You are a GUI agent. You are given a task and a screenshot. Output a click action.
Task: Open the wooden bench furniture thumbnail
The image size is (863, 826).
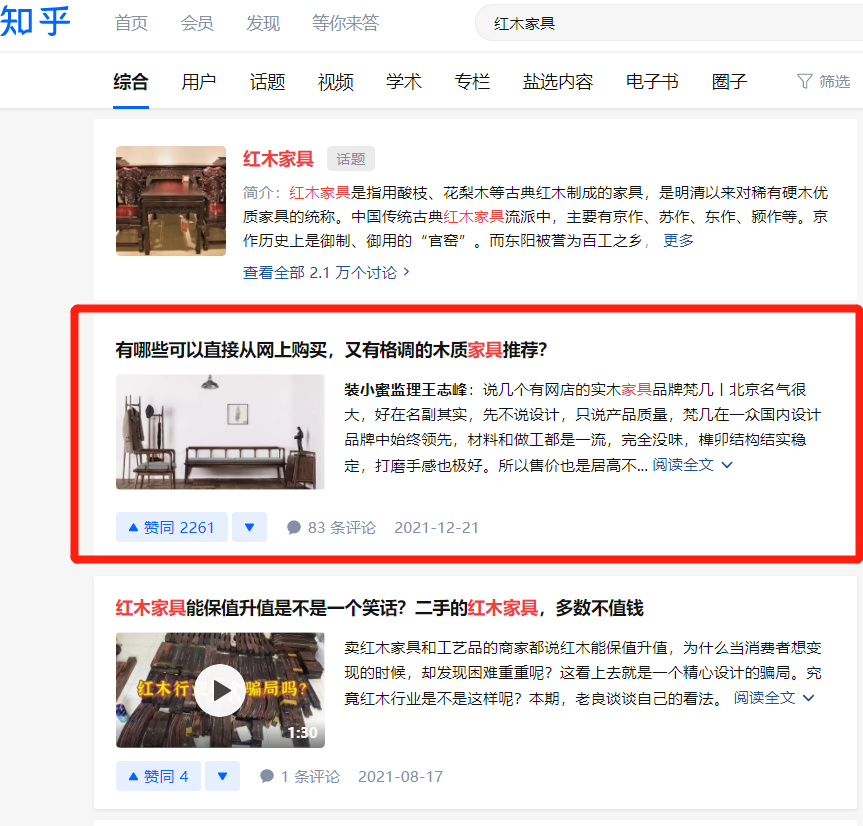[220, 432]
